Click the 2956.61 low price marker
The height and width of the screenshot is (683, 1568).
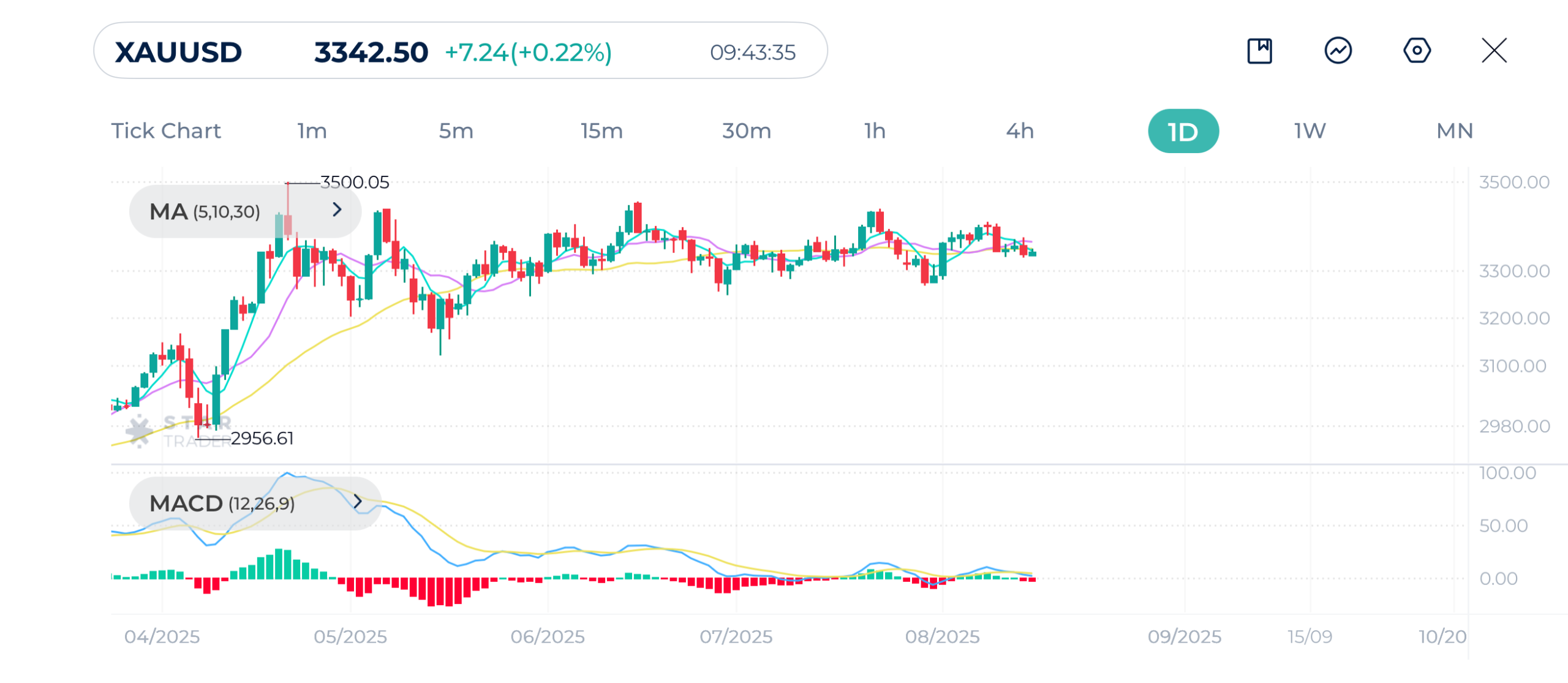262,439
